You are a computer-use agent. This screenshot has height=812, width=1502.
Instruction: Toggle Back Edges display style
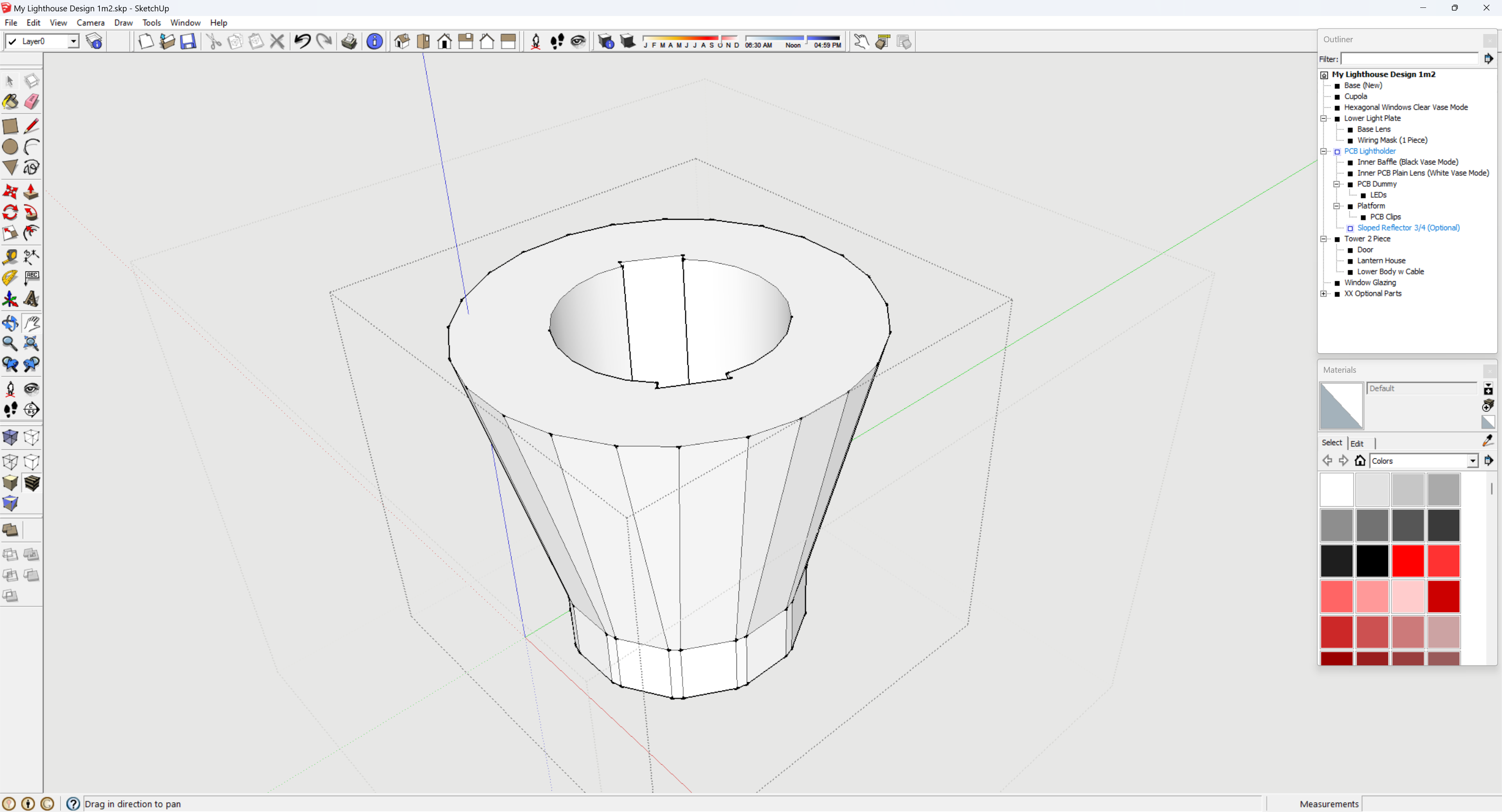(x=31, y=438)
